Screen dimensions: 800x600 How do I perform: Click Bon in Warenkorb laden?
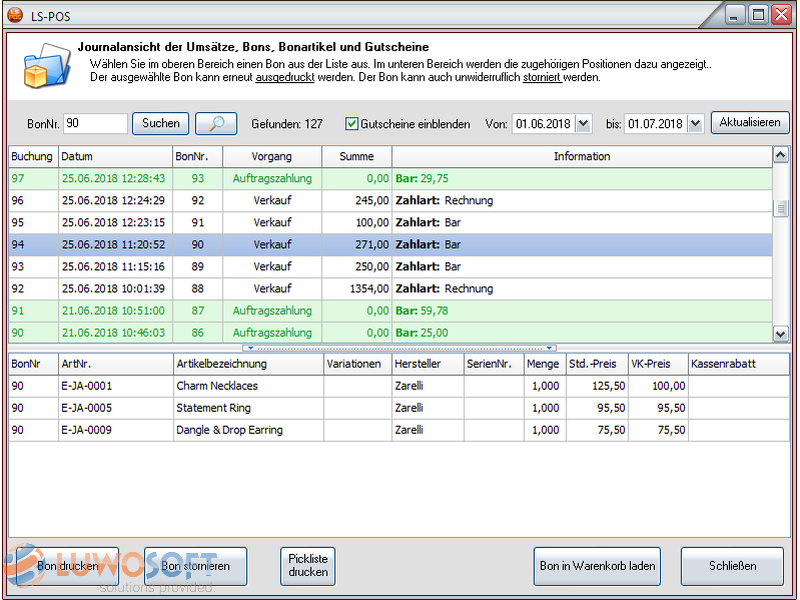[598, 566]
